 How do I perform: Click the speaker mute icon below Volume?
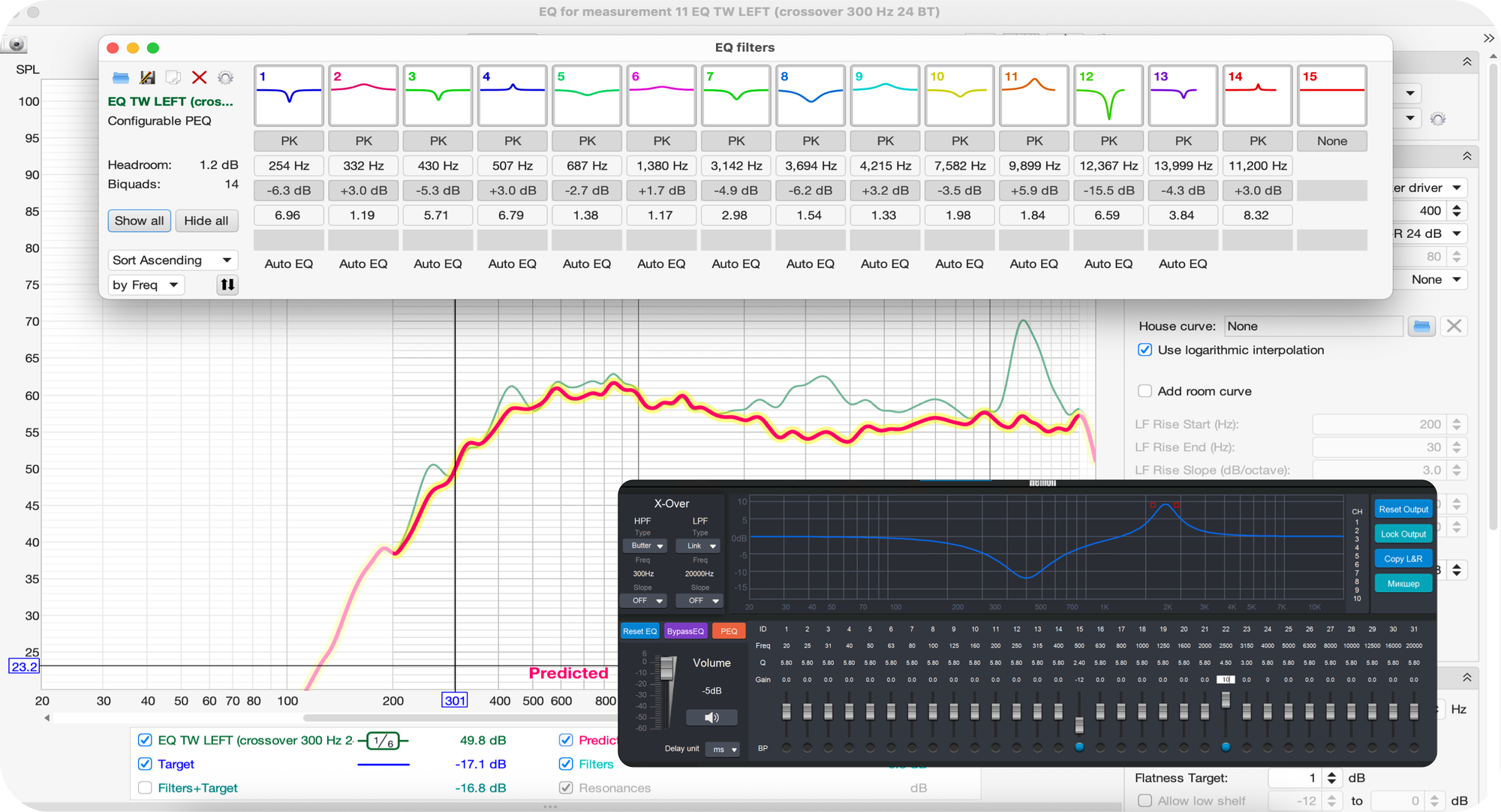(711, 718)
